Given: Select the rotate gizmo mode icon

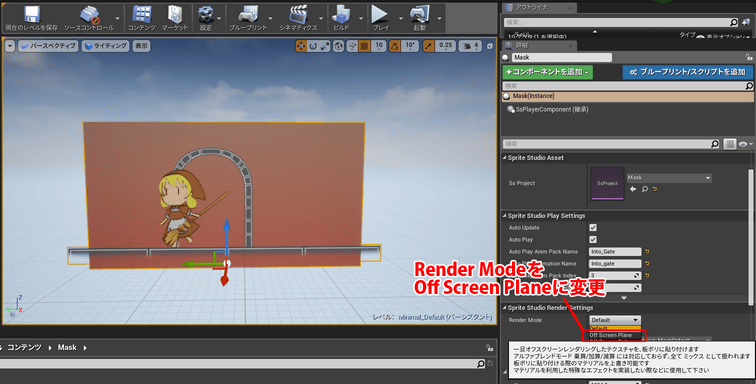Looking at the screenshot, I should pyautogui.click(x=313, y=46).
